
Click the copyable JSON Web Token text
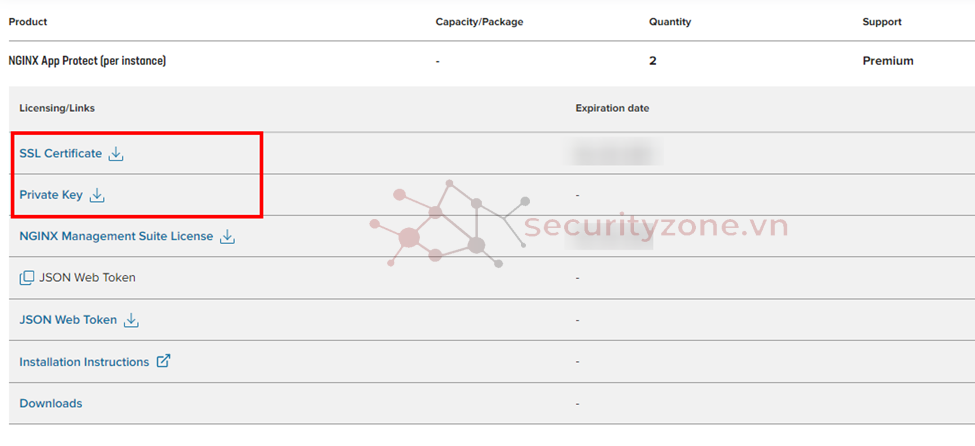(x=87, y=278)
